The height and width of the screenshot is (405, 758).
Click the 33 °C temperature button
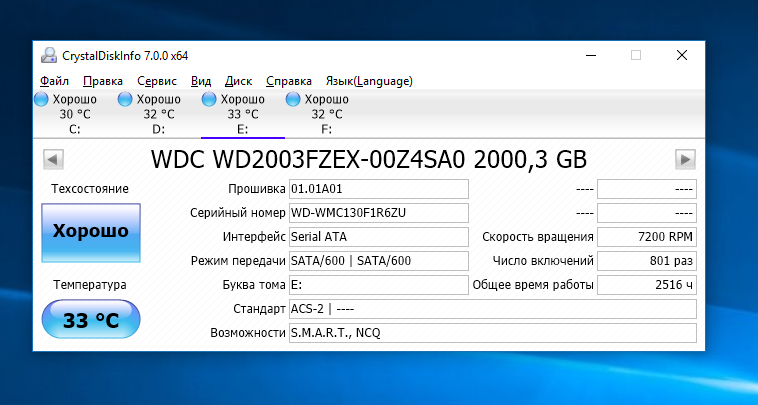point(91,319)
